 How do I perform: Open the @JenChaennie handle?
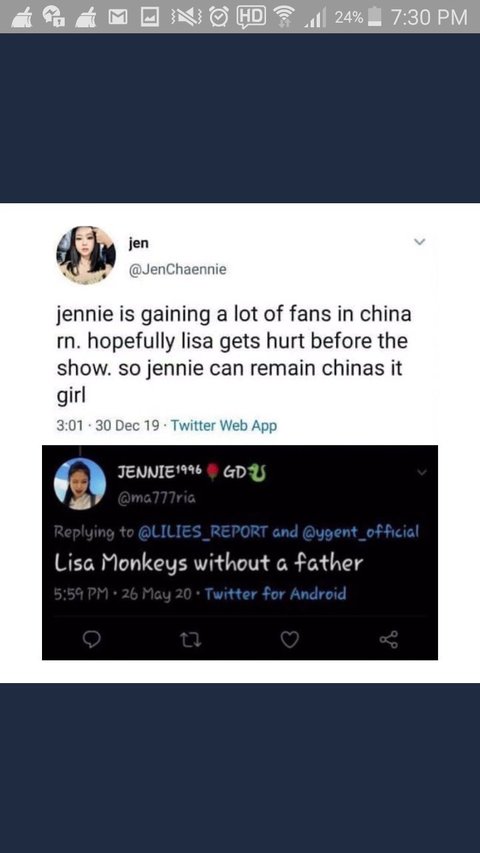(177, 269)
